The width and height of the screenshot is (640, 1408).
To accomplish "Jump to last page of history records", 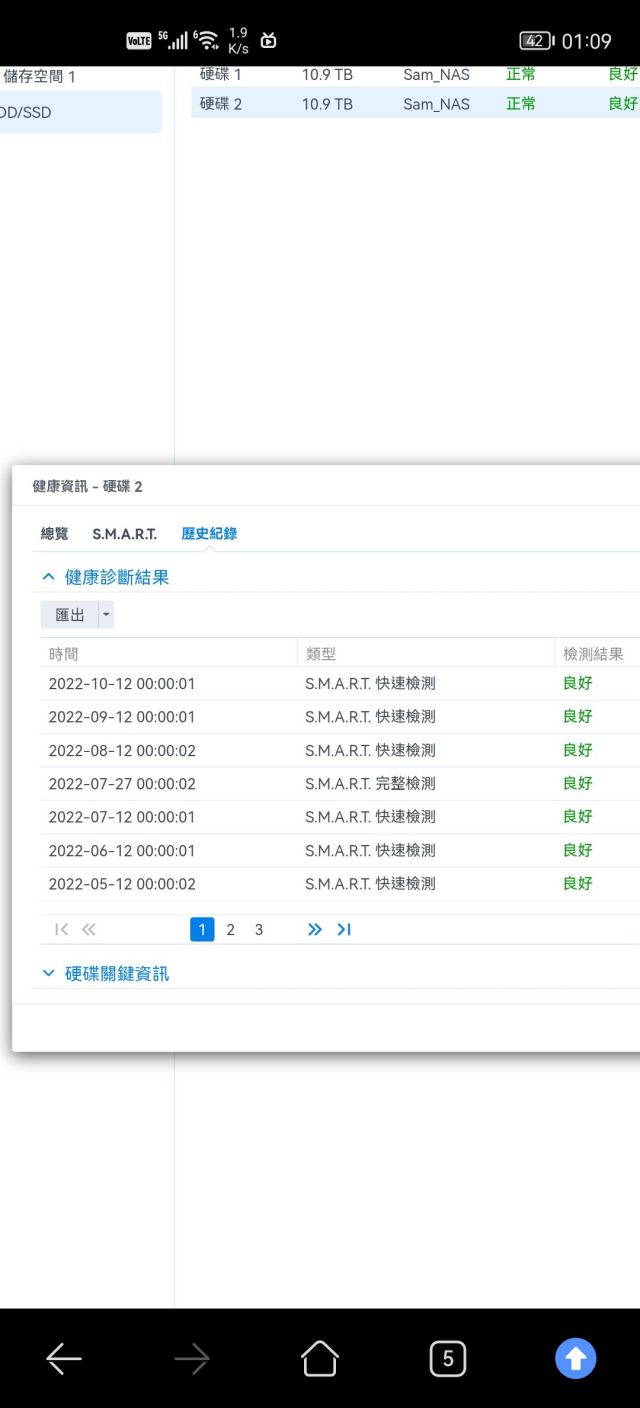I will [x=344, y=930].
